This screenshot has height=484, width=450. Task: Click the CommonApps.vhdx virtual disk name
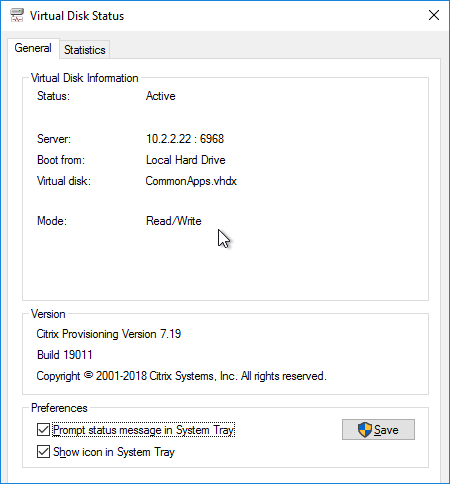point(191,181)
